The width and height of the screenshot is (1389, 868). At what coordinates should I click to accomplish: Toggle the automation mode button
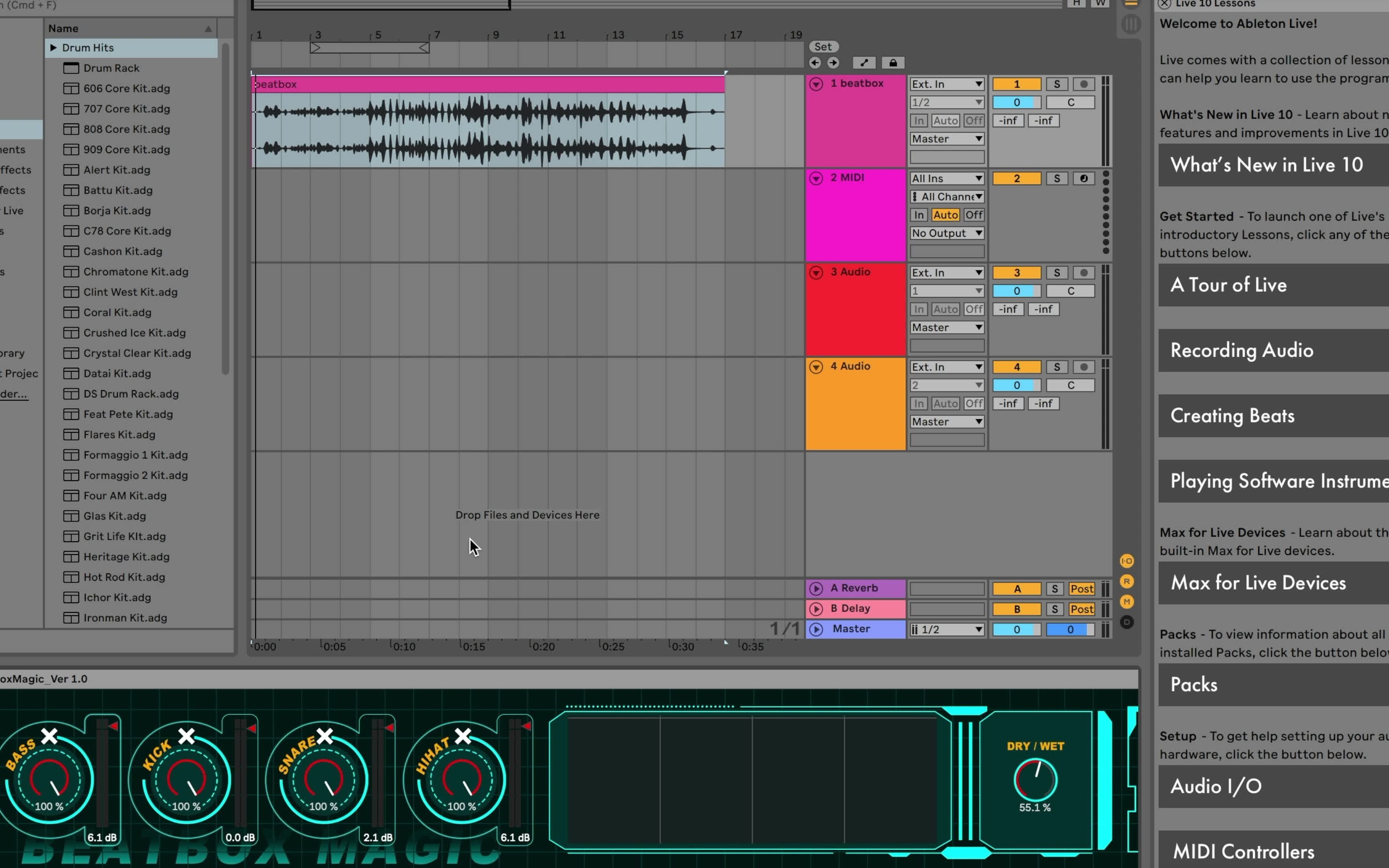(864, 63)
